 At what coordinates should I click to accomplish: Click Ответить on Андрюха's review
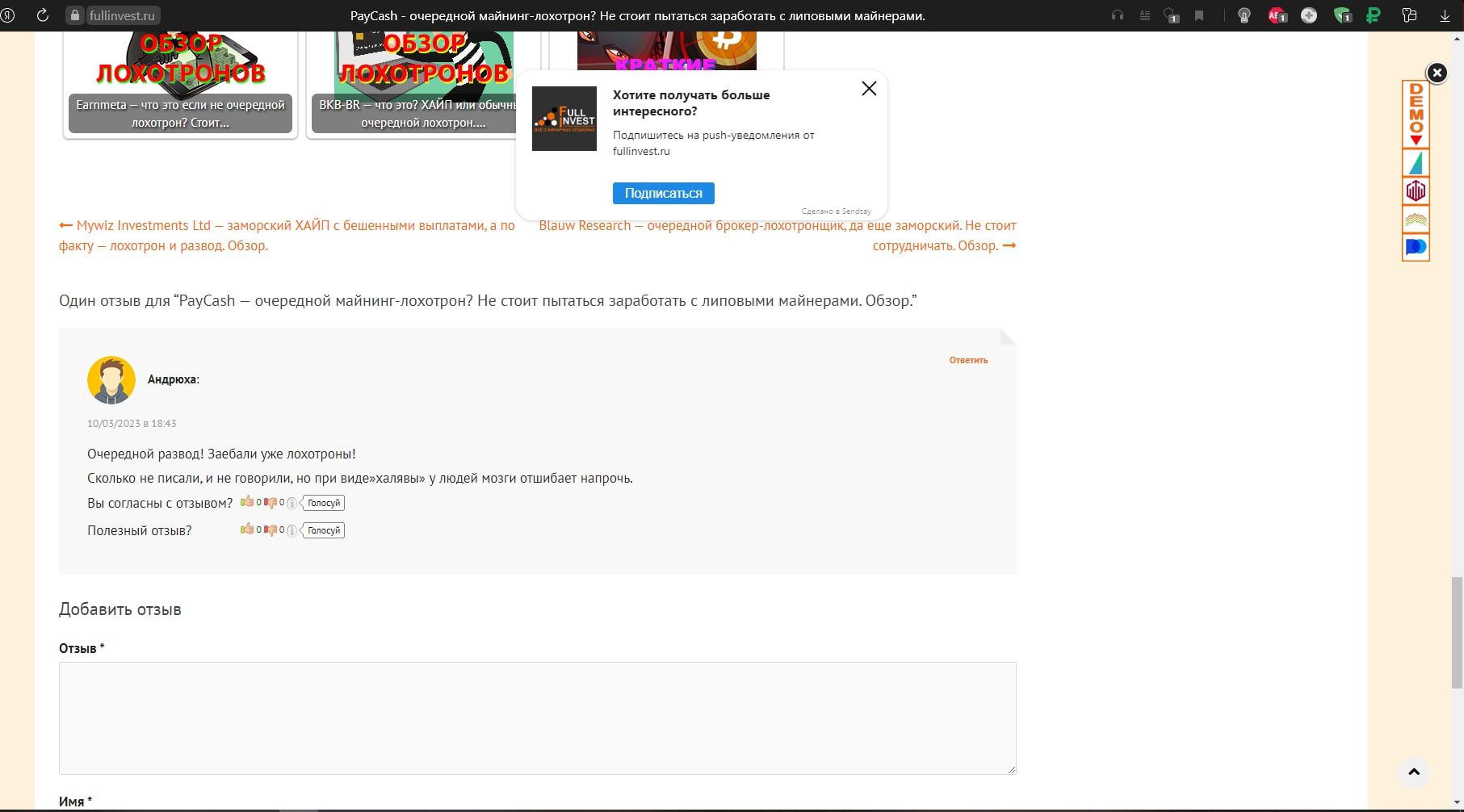click(968, 360)
